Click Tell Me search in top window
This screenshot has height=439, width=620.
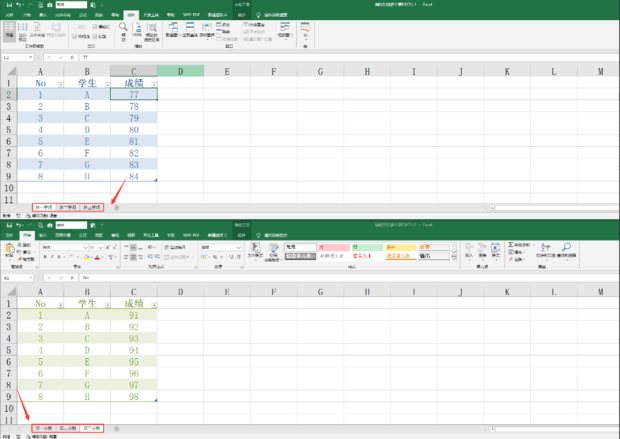tap(272, 15)
